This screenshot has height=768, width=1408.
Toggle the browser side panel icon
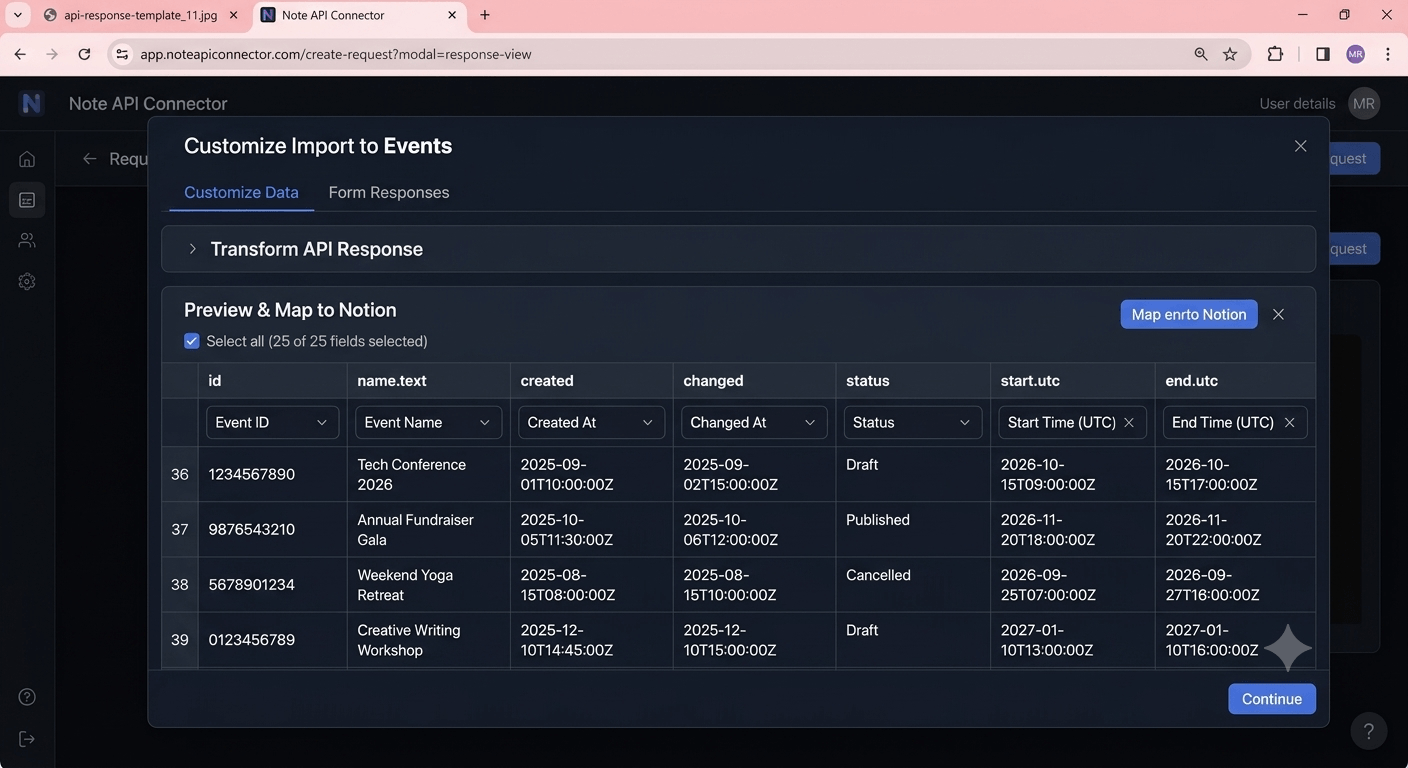pos(1323,54)
